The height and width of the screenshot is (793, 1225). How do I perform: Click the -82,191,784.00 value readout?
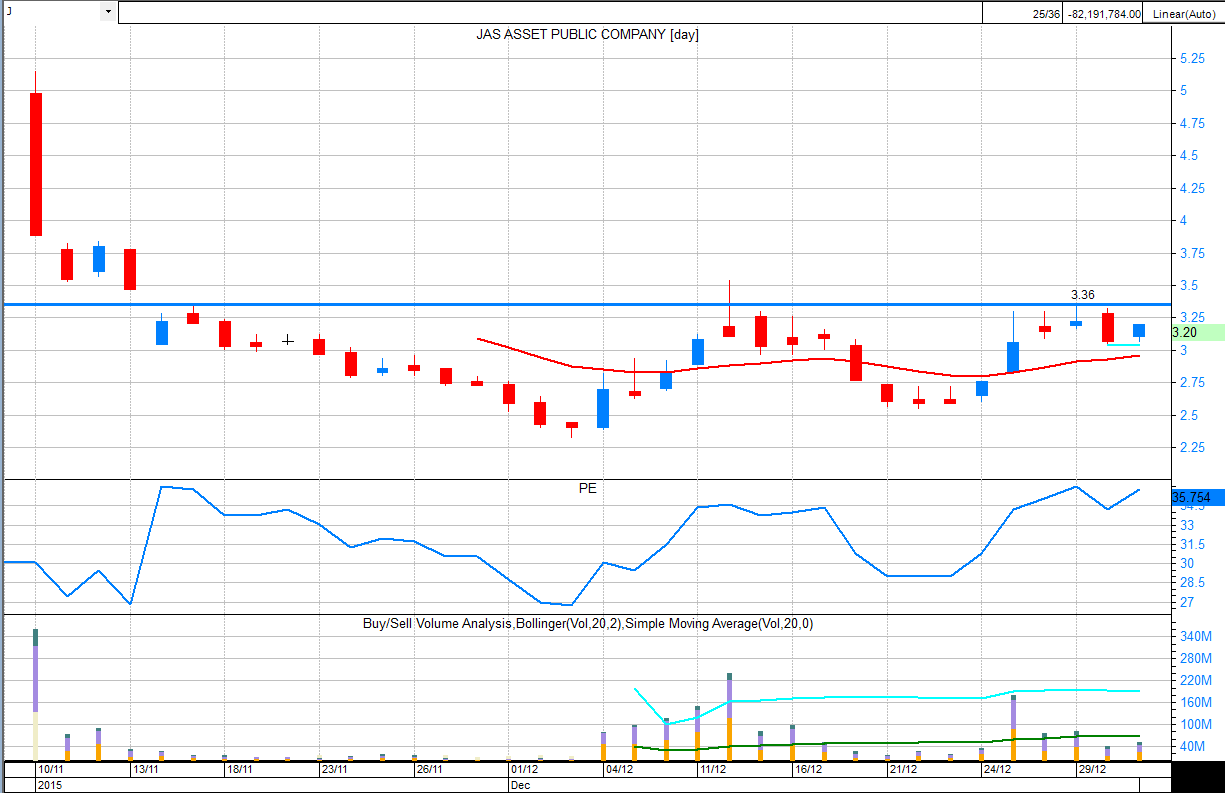coord(1104,14)
